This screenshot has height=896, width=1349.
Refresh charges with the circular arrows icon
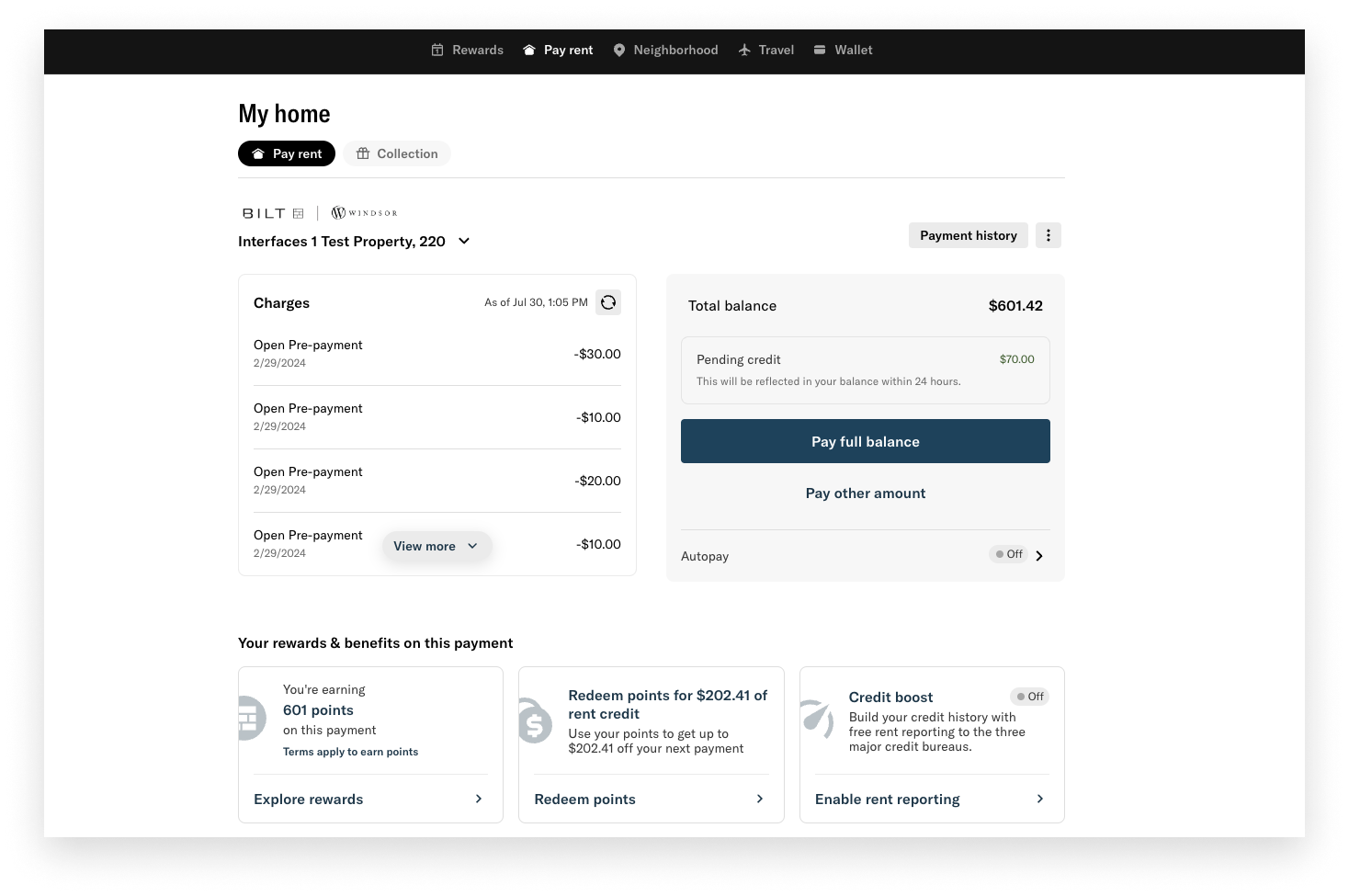(x=608, y=301)
